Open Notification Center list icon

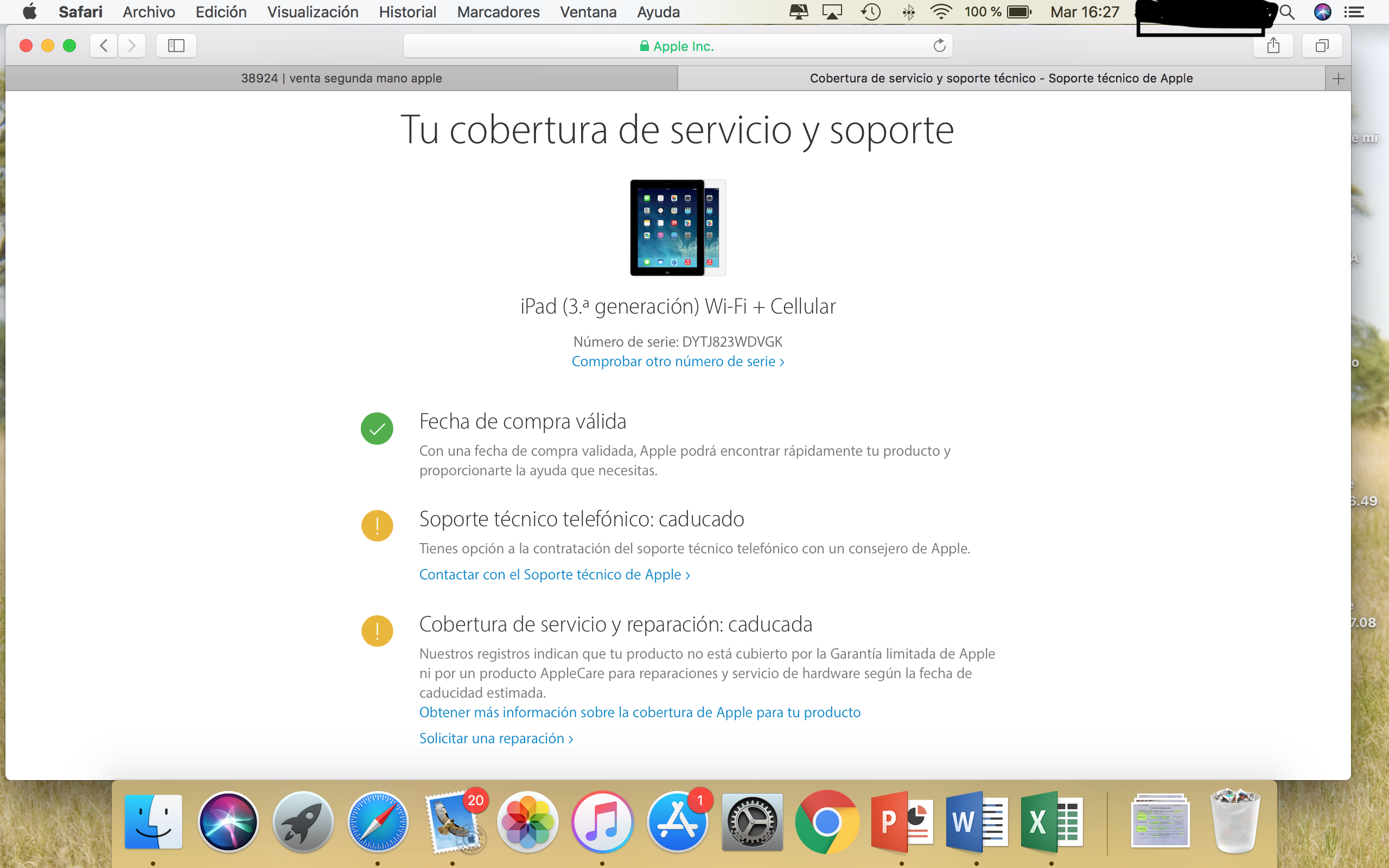pos(1355,12)
